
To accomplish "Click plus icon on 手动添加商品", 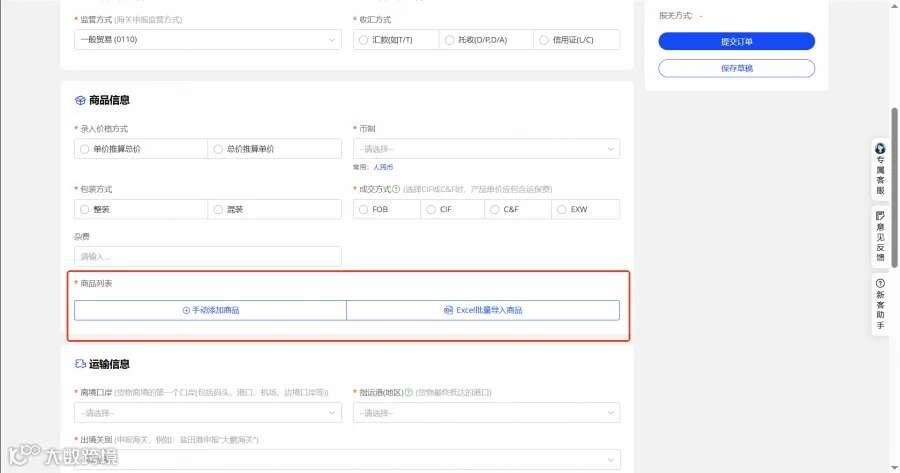I will click(186, 310).
